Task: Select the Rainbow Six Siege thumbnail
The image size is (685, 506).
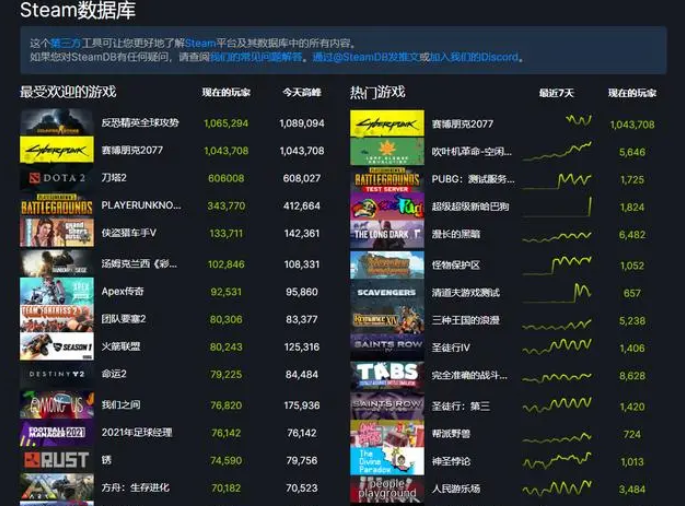Action: 57,263
